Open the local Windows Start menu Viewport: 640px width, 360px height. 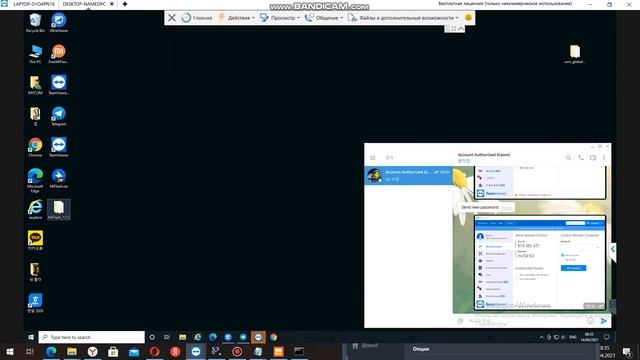tap(10, 352)
